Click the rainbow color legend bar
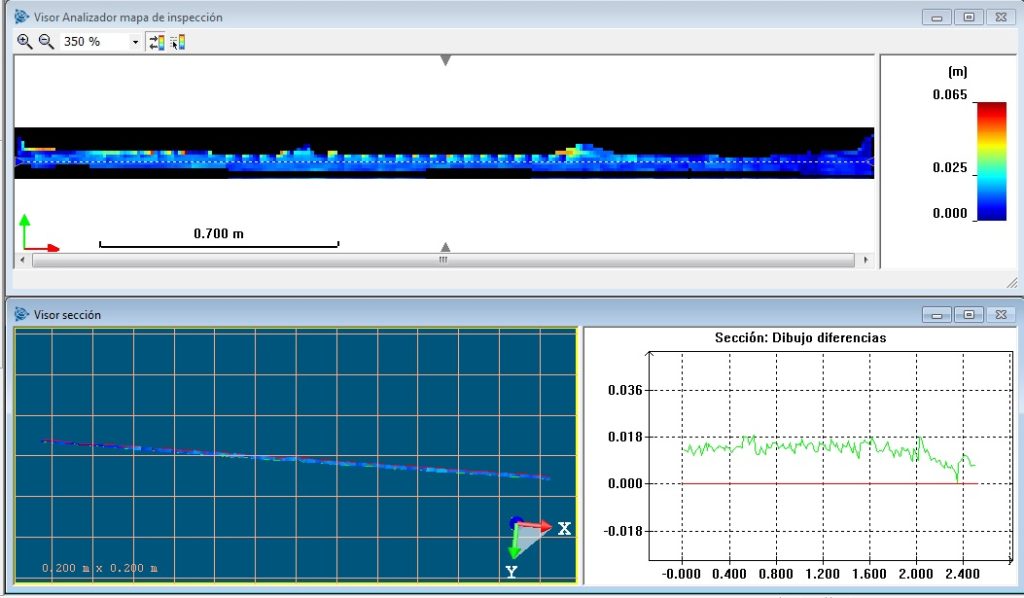 click(x=991, y=160)
